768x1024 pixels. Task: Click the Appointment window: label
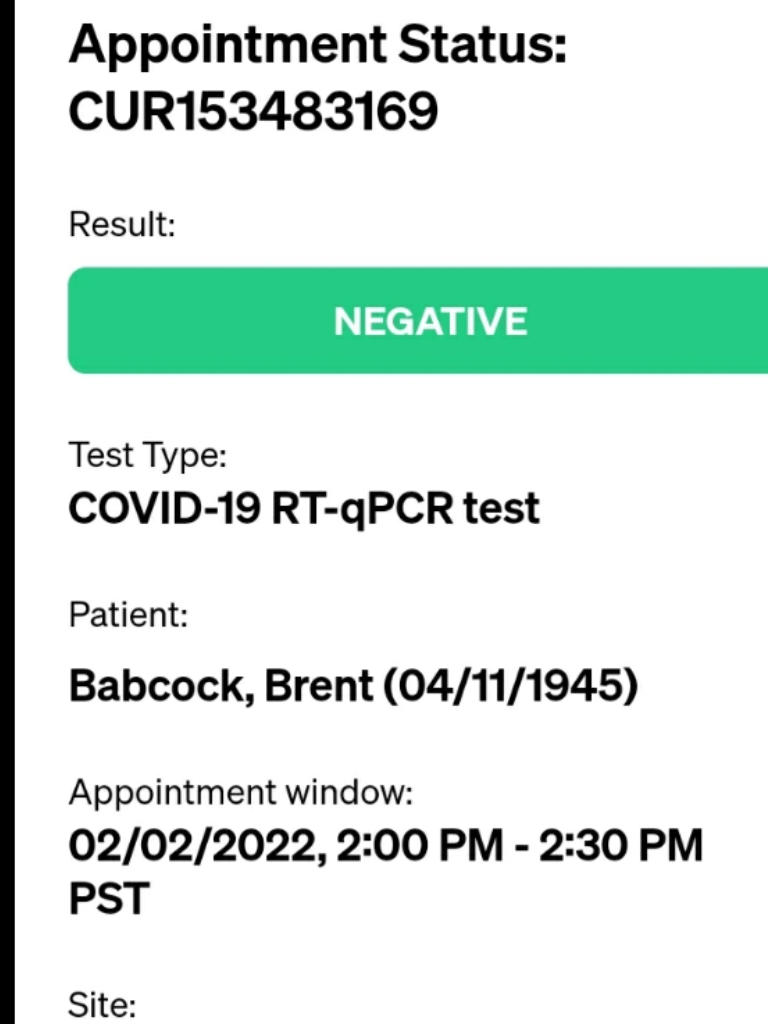click(240, 794)
